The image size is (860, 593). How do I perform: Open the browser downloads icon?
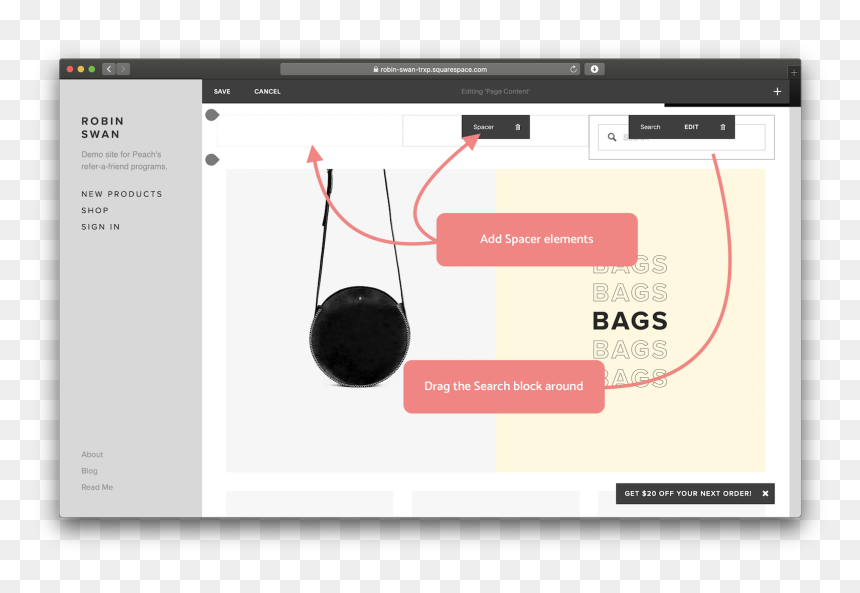click(594, 69)
